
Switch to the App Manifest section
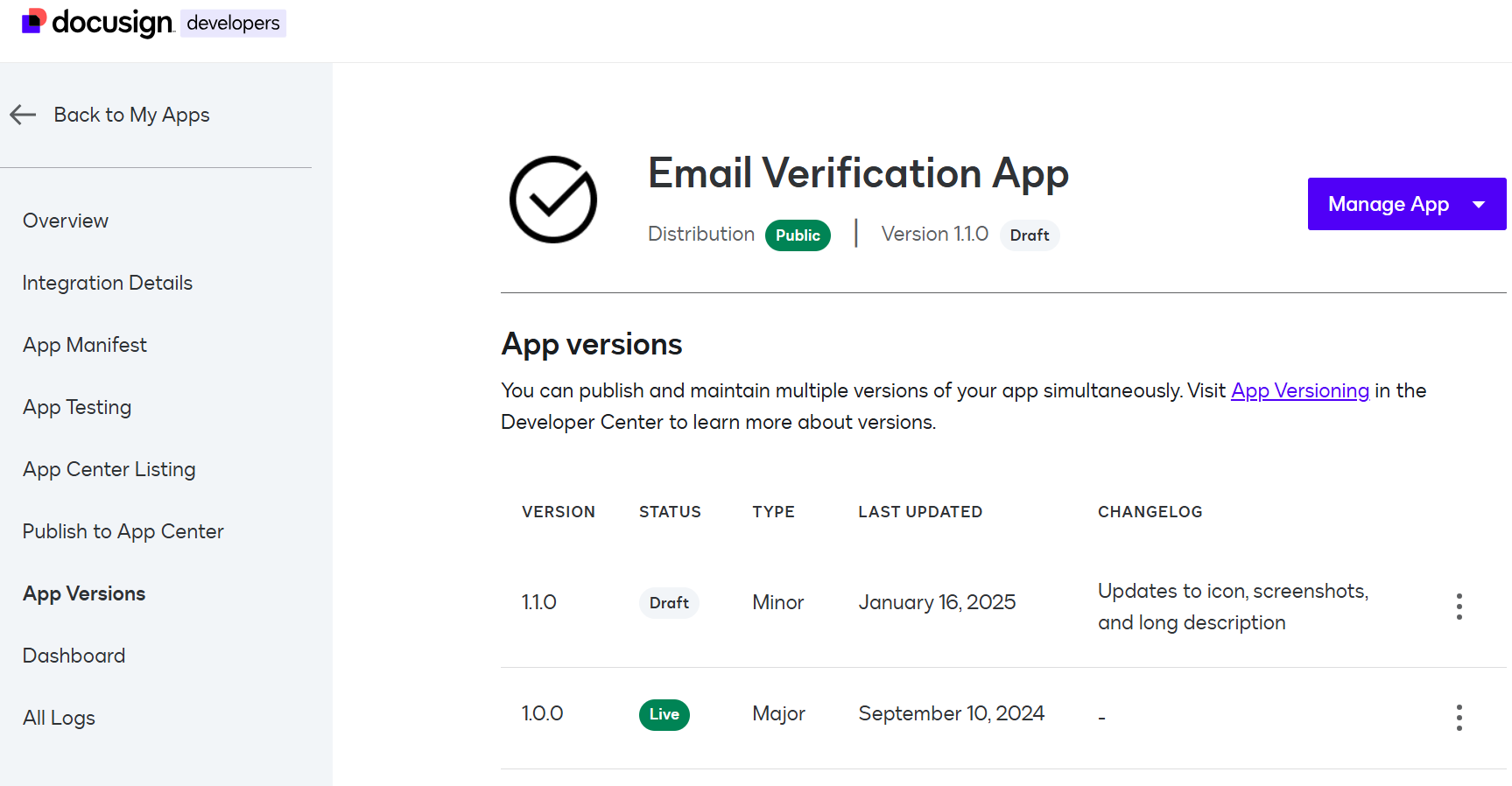[x=84, y=345]
